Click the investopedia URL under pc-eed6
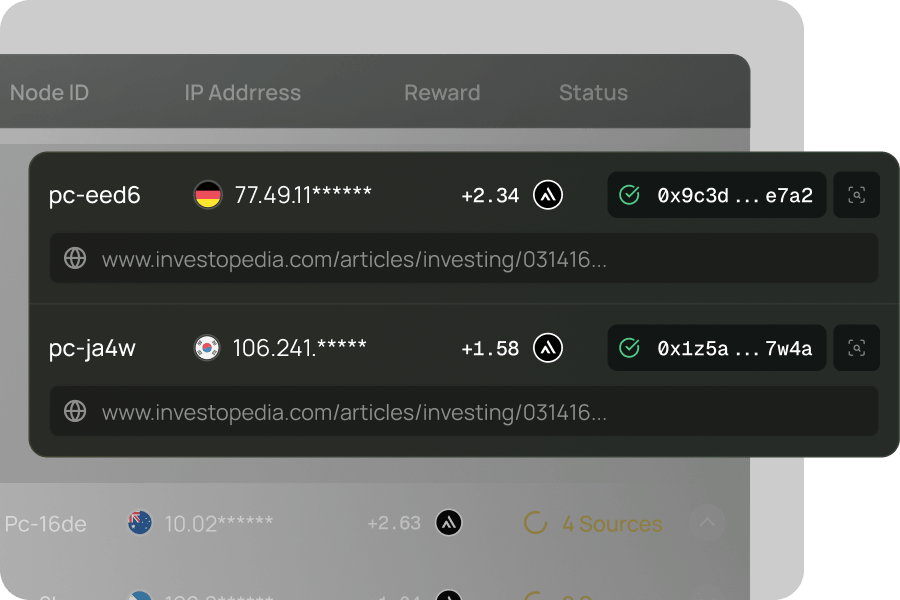This screenshot has height=600, width=900. pyautogui.click(x=354, y=260)
